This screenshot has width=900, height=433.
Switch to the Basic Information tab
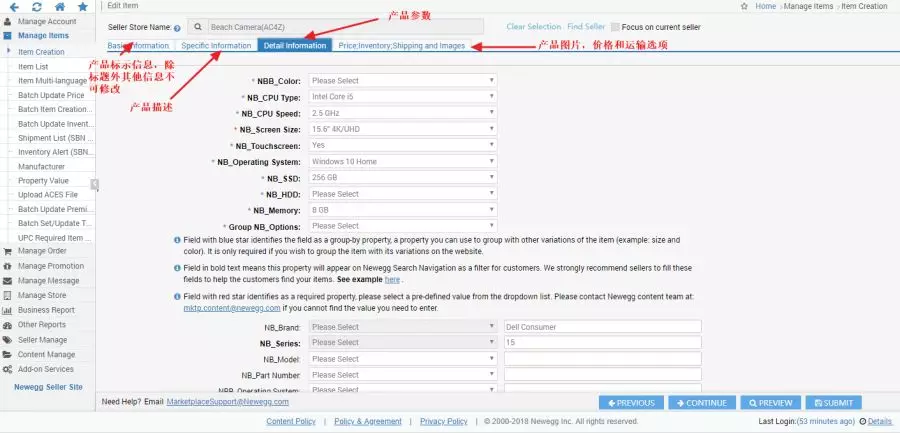point(138,45)
